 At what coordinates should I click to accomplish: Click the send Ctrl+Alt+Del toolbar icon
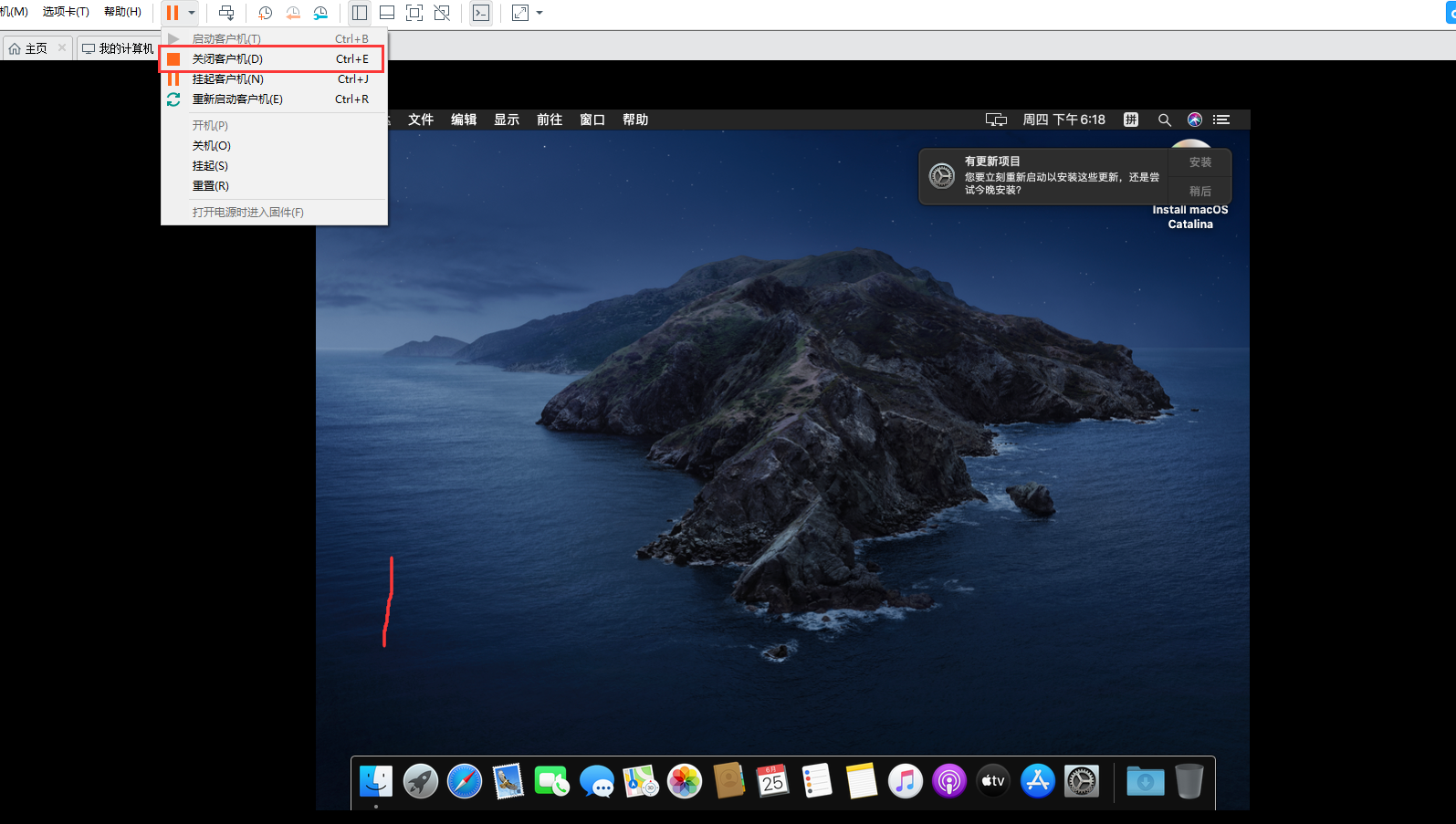pyautogui.click(x=226, y=13)
